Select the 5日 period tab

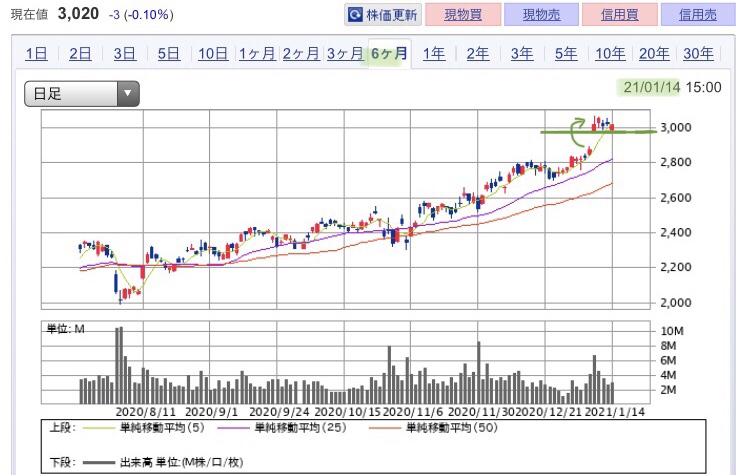pos(169,54)
